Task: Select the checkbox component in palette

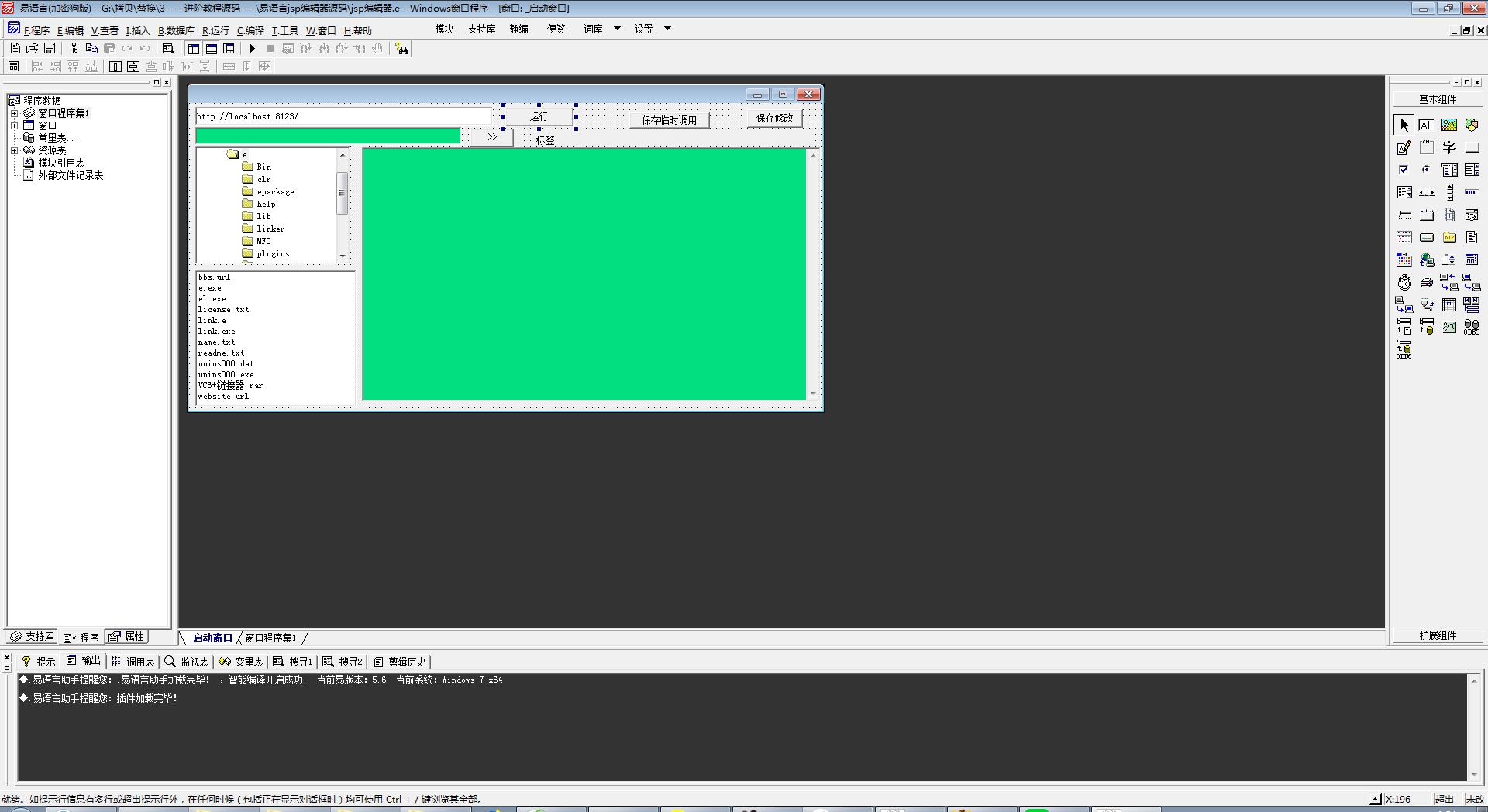Action: (1404, 170)
